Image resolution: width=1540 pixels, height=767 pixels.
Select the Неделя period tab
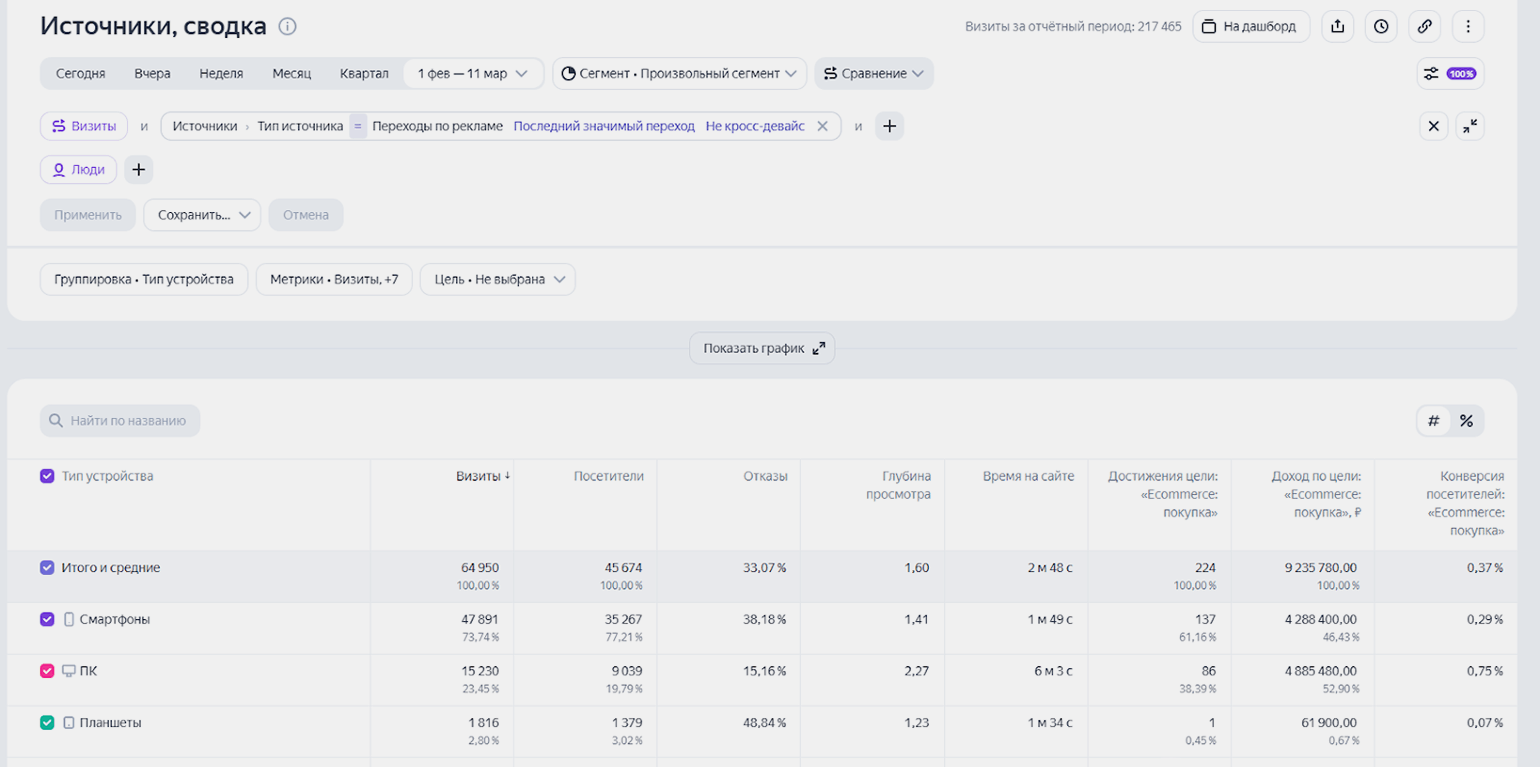pos(221,73)
